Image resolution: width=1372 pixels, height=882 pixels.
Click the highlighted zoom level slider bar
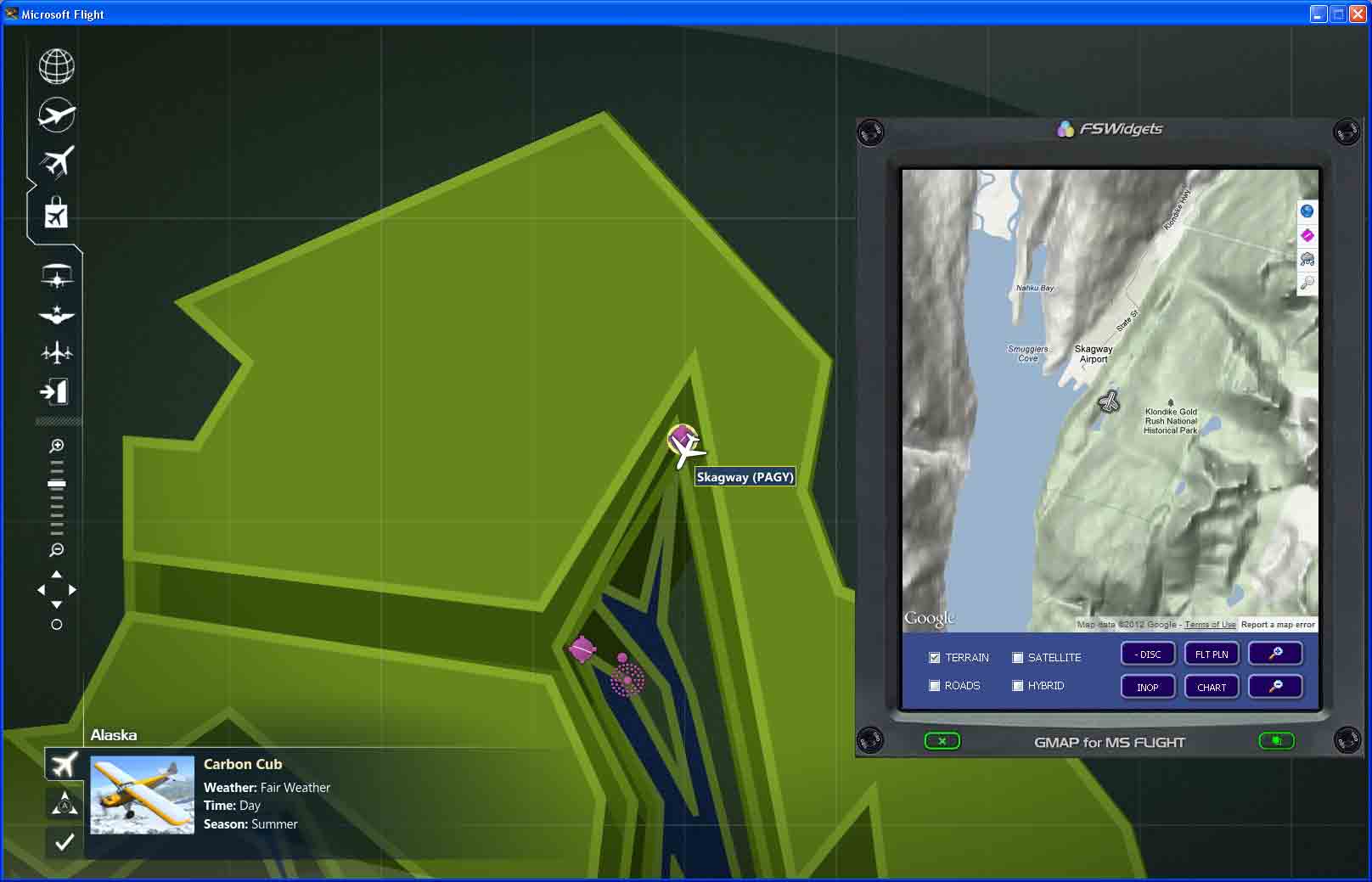[57, 484]
